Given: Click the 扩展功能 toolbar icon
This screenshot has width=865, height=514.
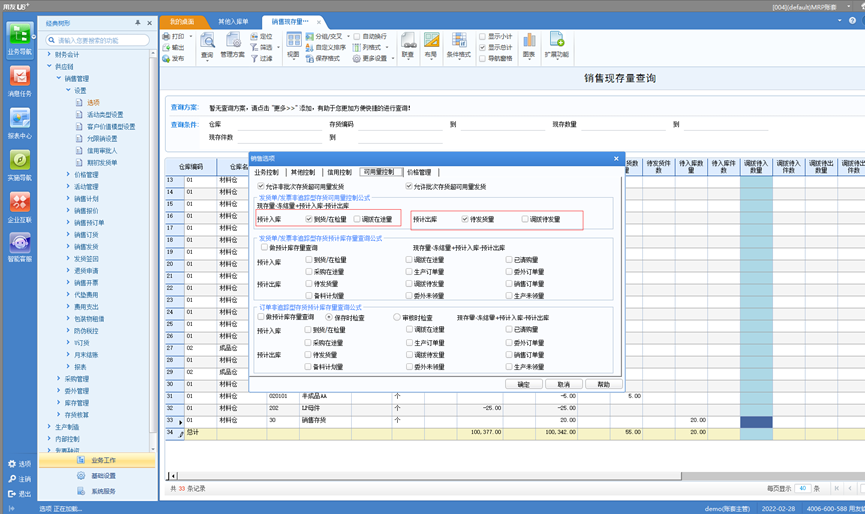Looking at the screenshot, I should point(557,46).
